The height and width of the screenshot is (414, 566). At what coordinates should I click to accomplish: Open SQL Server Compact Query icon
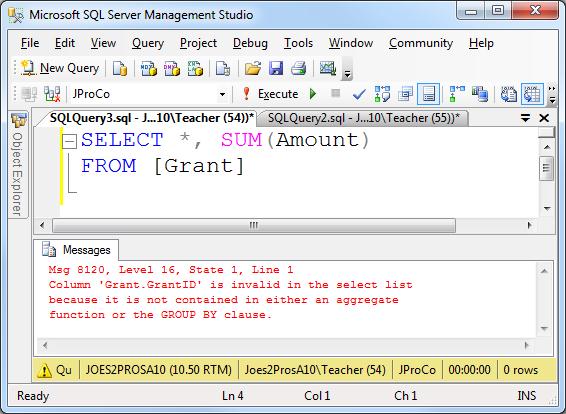(223, 68)
